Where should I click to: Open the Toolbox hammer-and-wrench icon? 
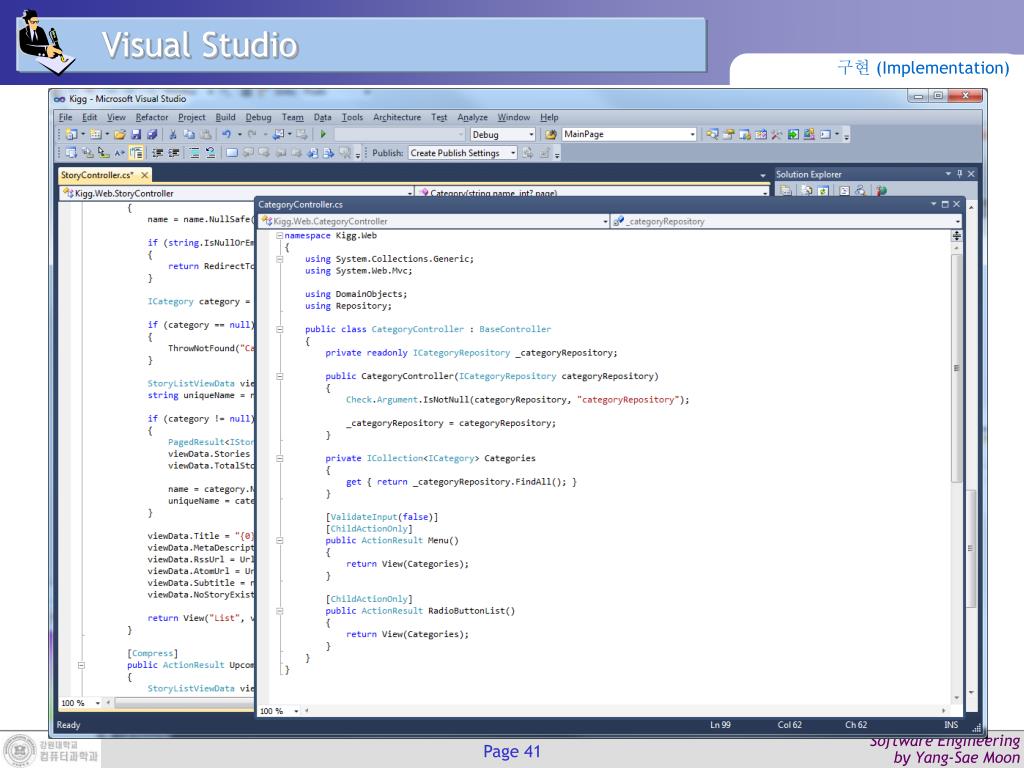(x=776, y=134)
